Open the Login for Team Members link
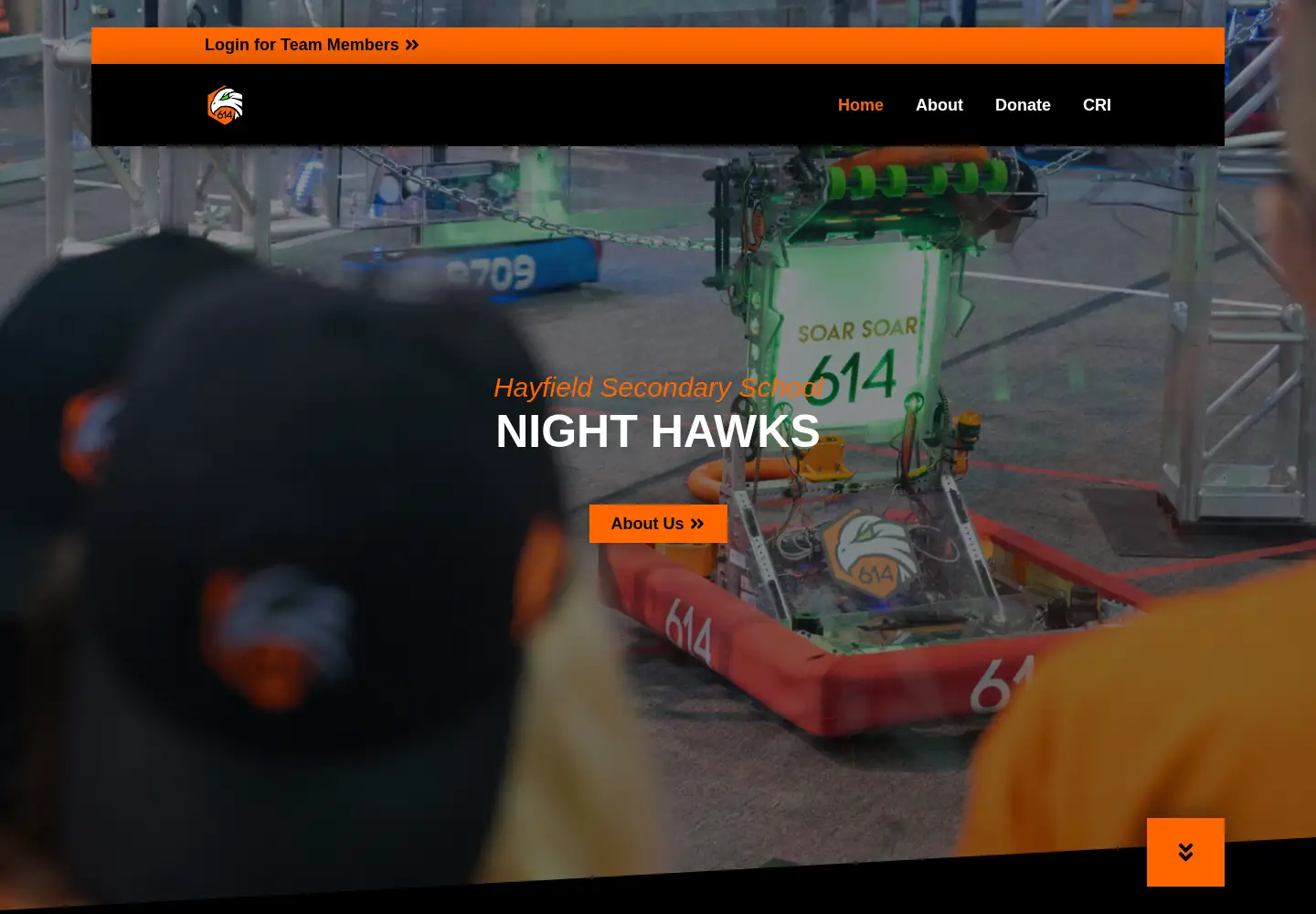 click(312, 45)
